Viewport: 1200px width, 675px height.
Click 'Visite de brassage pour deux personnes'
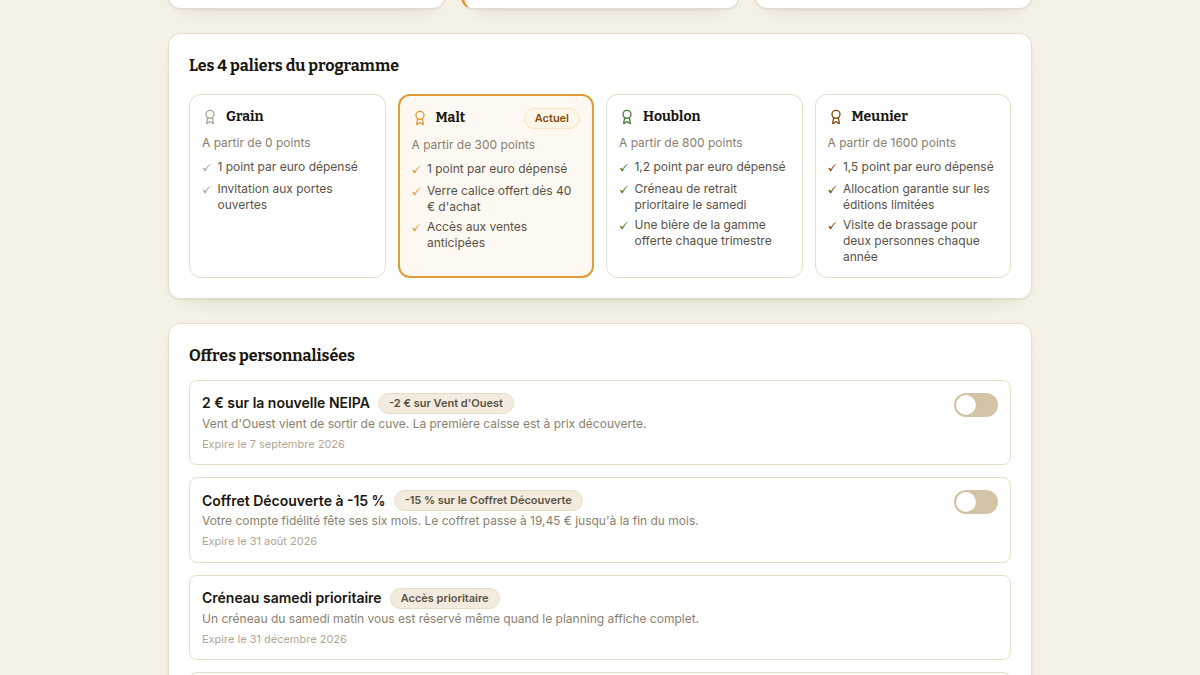click(x=911, y=241)
